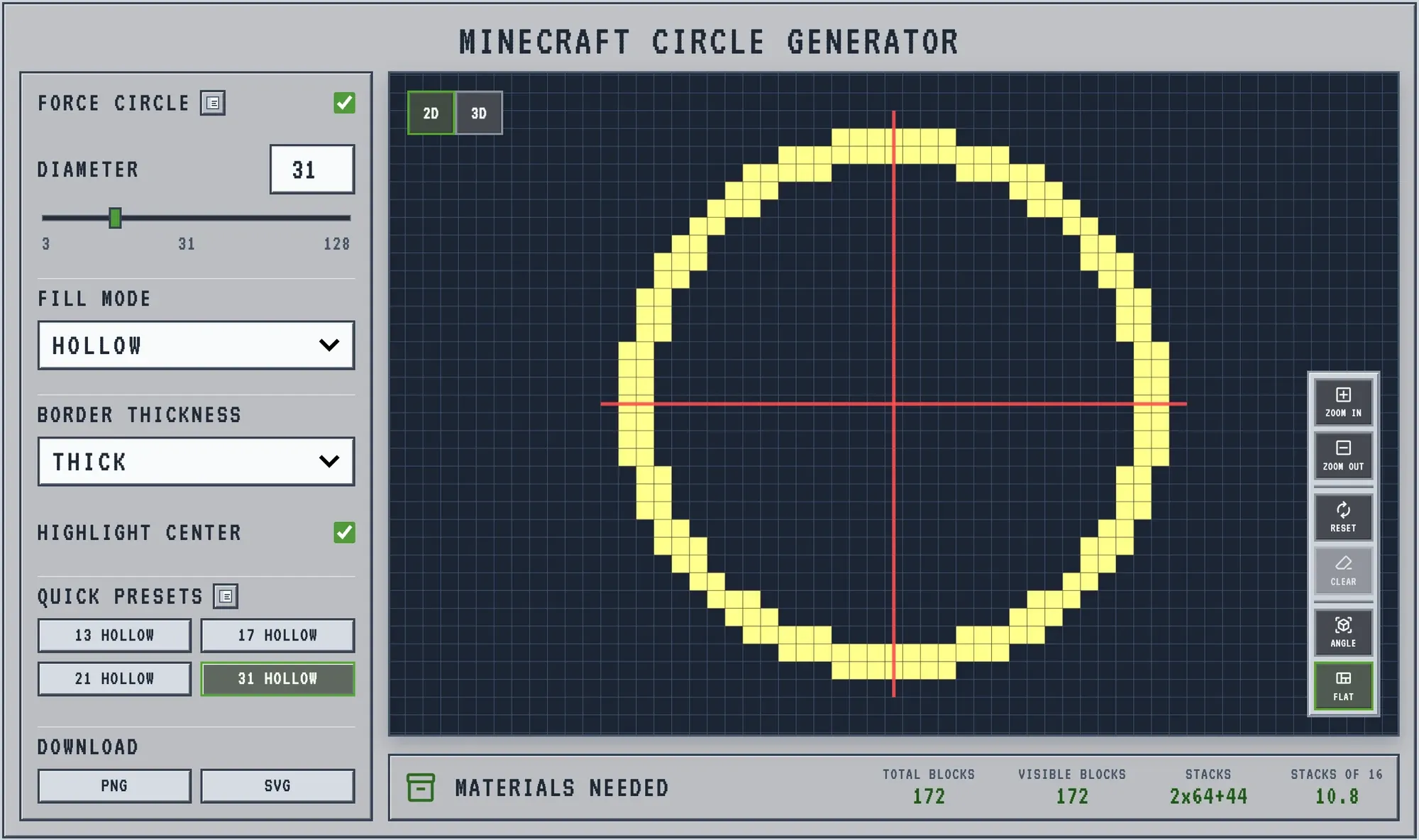Viewport: 1419px width, 840px height.
Task: Reset the canvas view
Action: point(1343,517)
